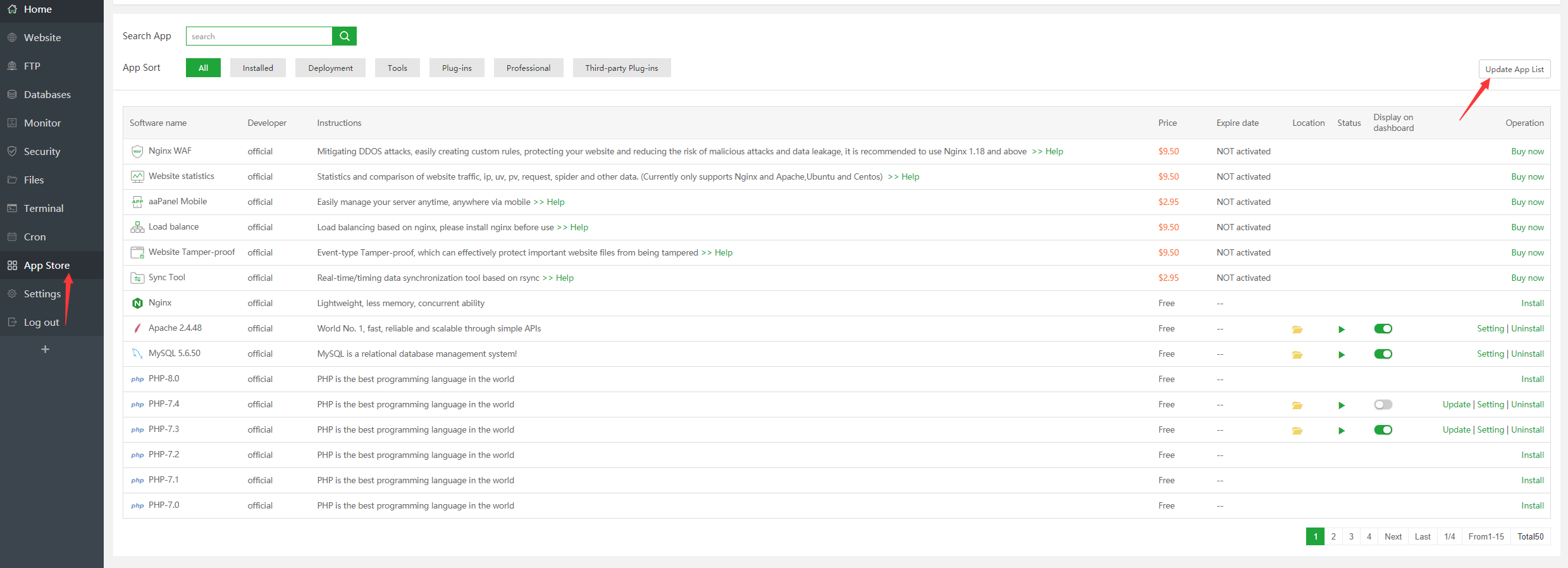Jump to Last page in pagination
Screen dimensions: 1568x568
pyautogui.click(x=1423, y=536)
